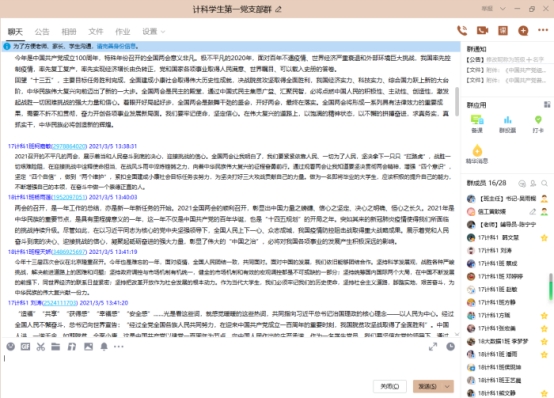Click the invite members plus icon
The height and width of the screenshot is (398, 554).
tap(523, 31)
